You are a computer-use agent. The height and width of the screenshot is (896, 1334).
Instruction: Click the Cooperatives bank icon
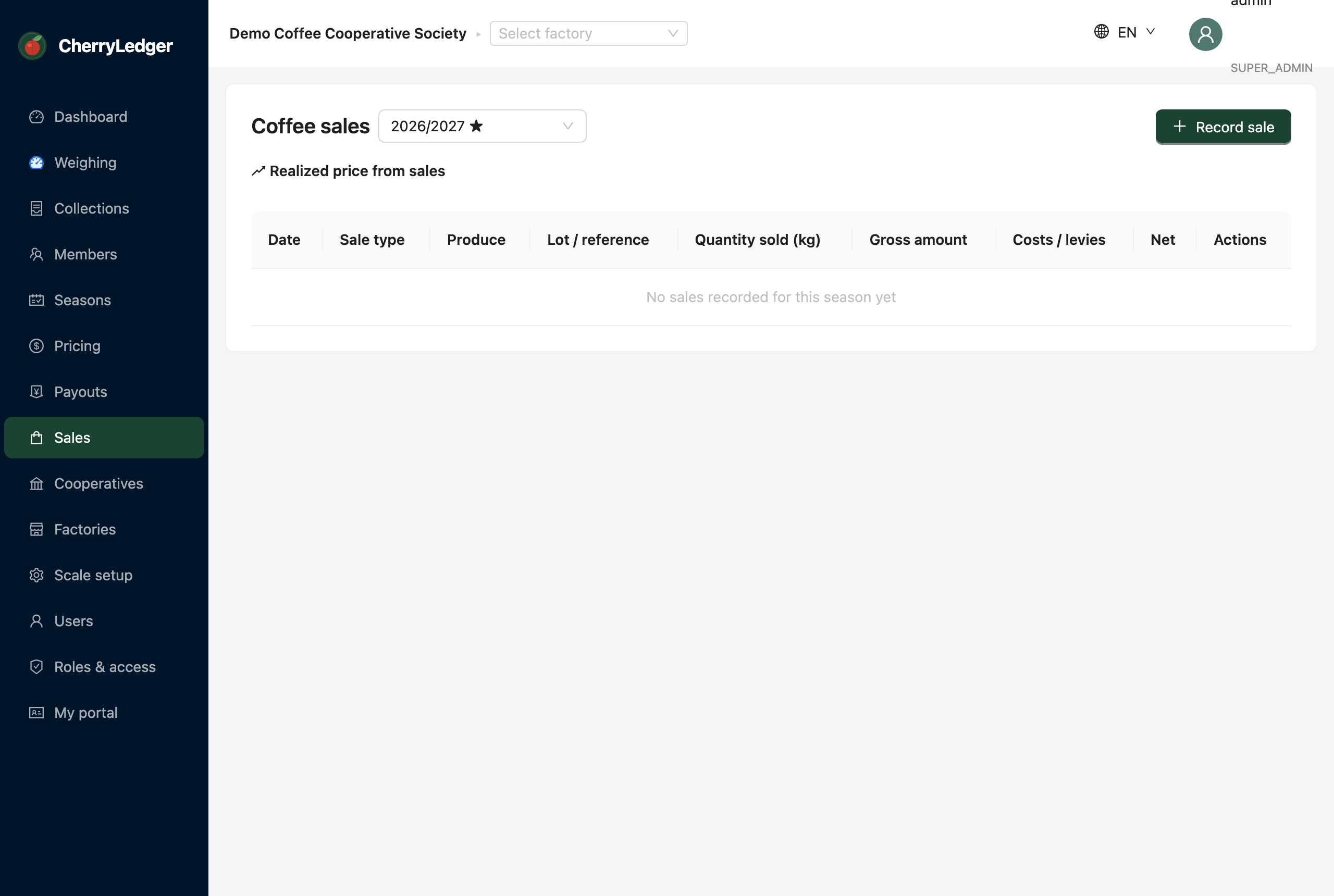[36, 483]
